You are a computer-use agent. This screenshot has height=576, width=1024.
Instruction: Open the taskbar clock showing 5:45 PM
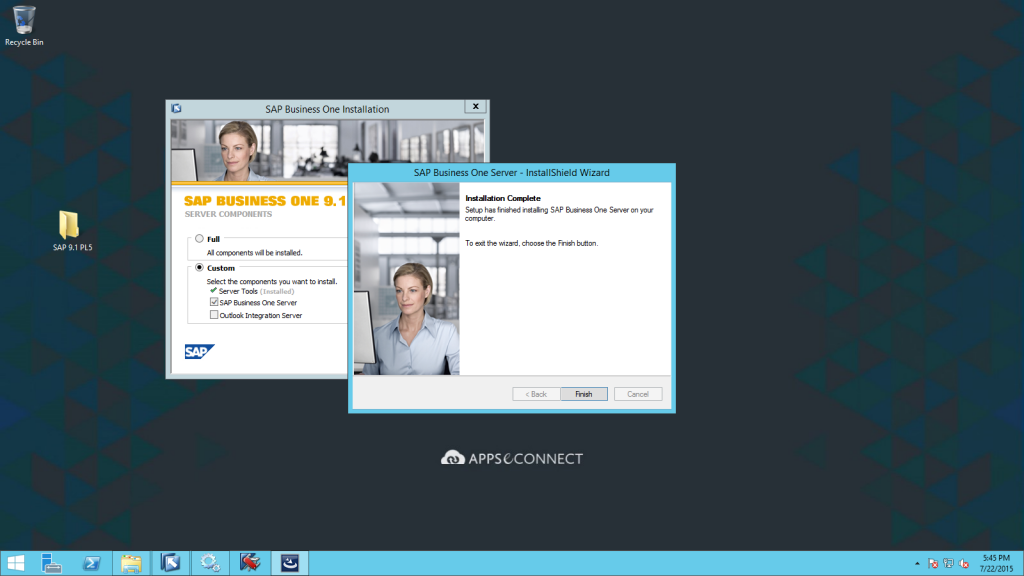[x=996, y=564]
